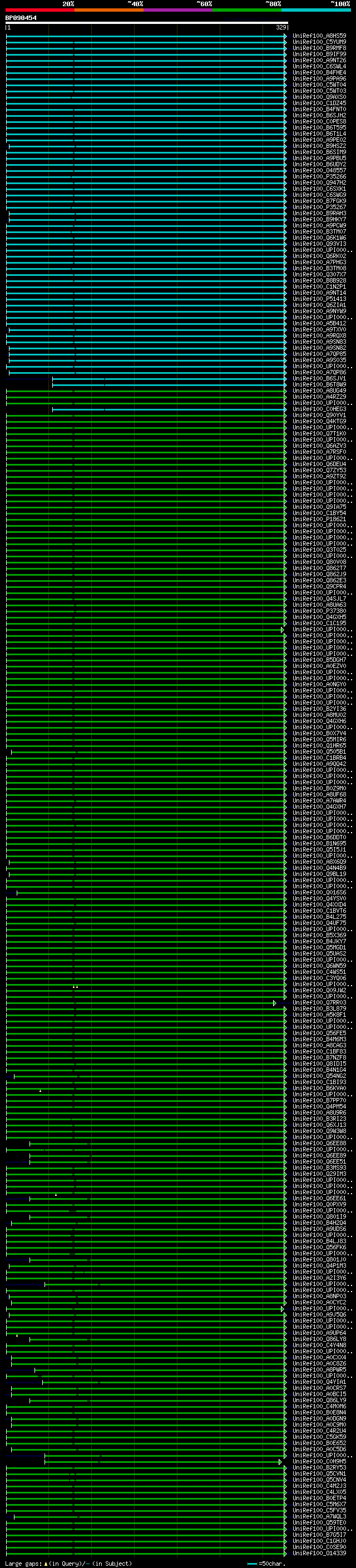Click the UniRef100_A8PWR5 label
Viewport: 356px width, 1568px height.
[319, 1369]
